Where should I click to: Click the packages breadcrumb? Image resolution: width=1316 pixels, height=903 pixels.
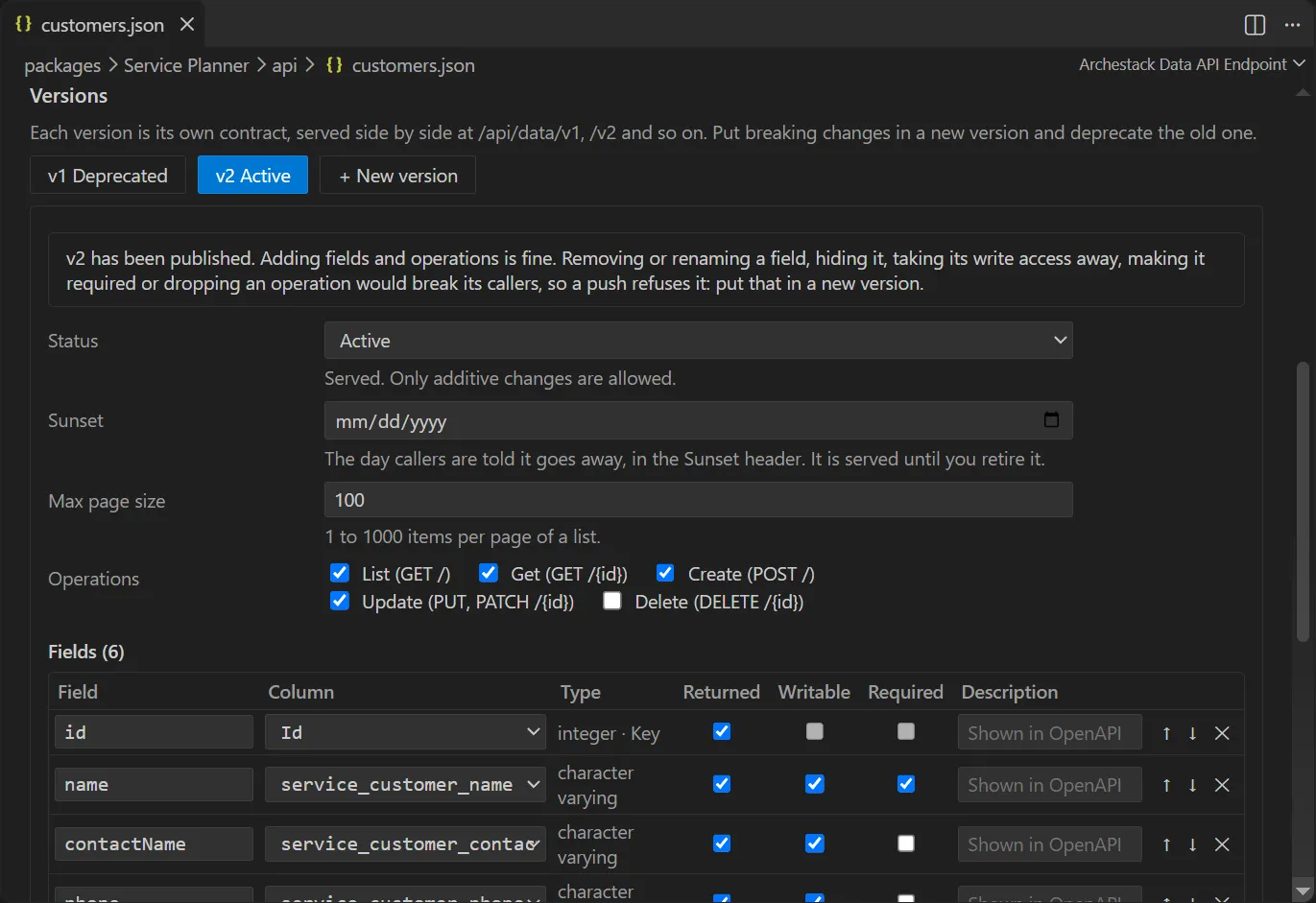tap(62, 65)
